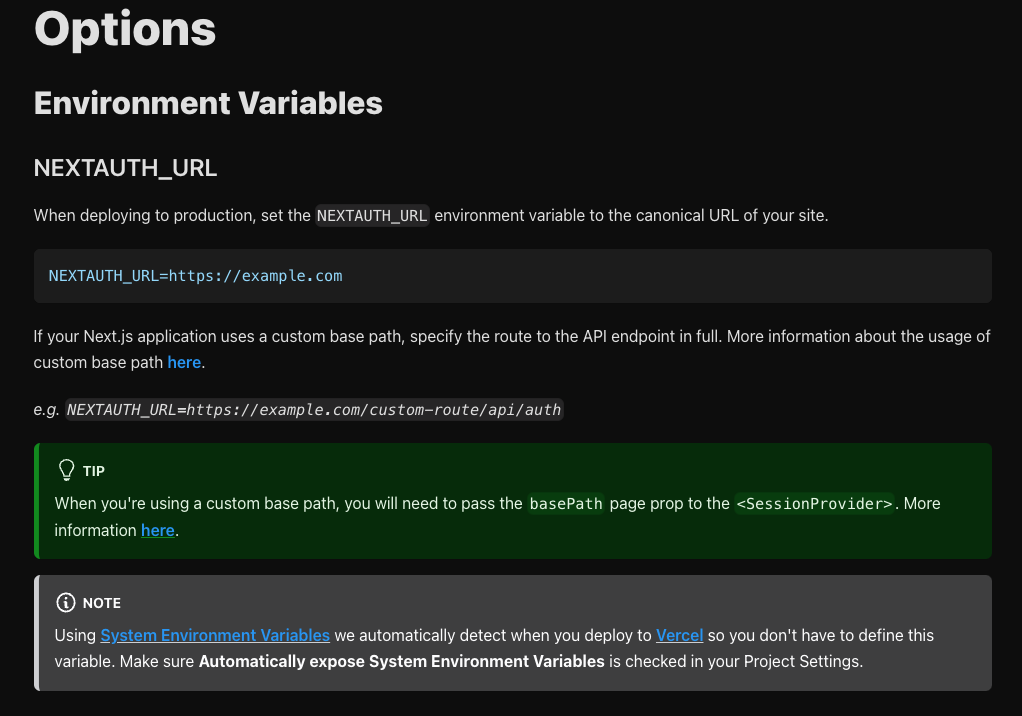Click the Options page heading
Image resolution: width=1022 pixels, height=716 pixels.
[x=124, y=29]
